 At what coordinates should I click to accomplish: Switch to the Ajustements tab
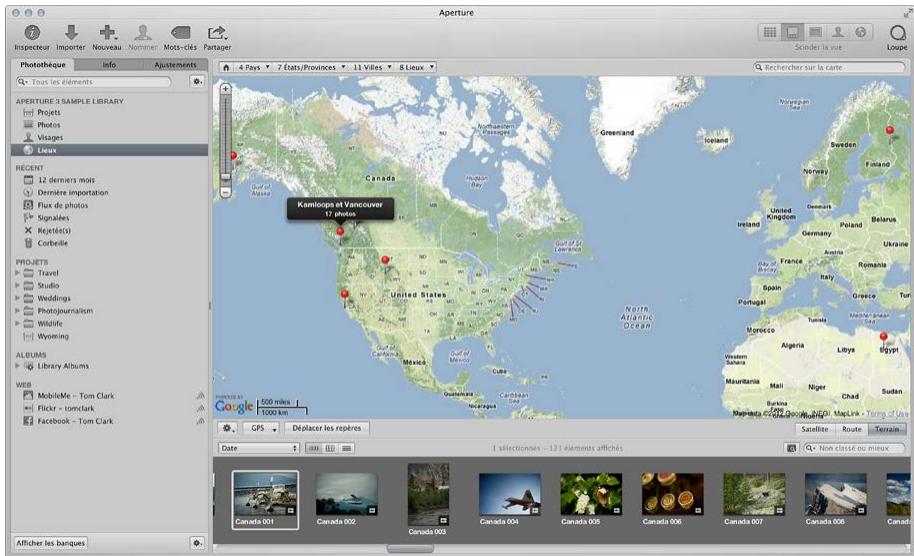(175, 65)
